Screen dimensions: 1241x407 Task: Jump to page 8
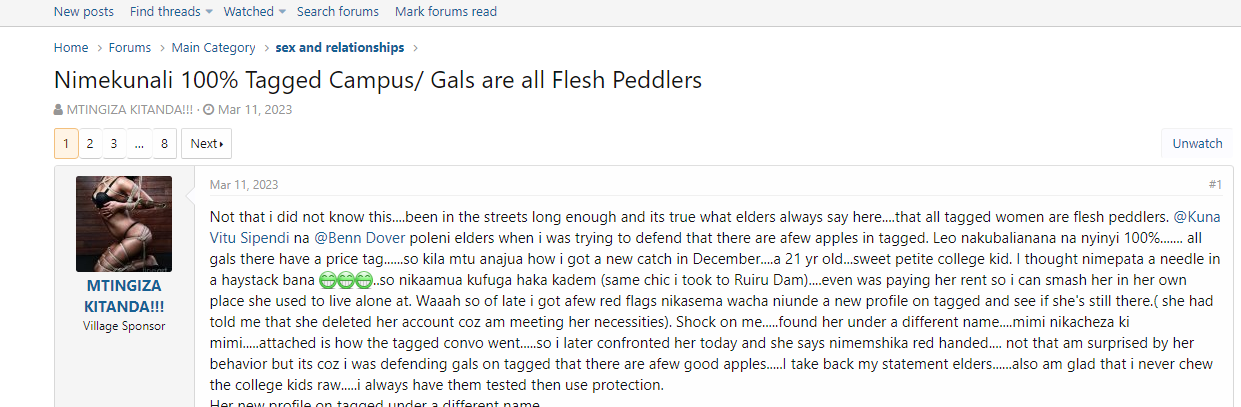pos(164,144)
